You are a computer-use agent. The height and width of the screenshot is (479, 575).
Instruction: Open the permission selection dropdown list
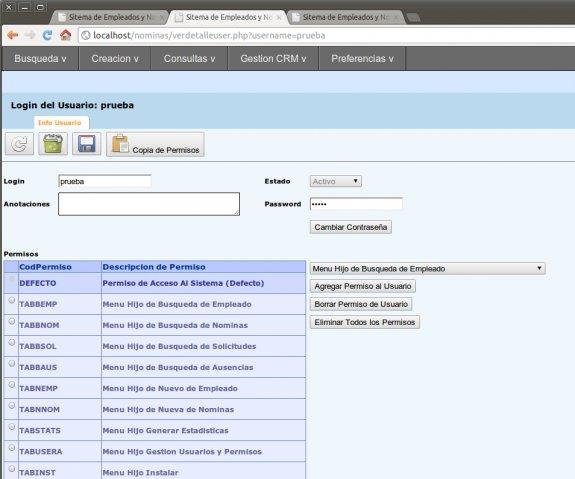pyautogui.click(x=428, y=268)
